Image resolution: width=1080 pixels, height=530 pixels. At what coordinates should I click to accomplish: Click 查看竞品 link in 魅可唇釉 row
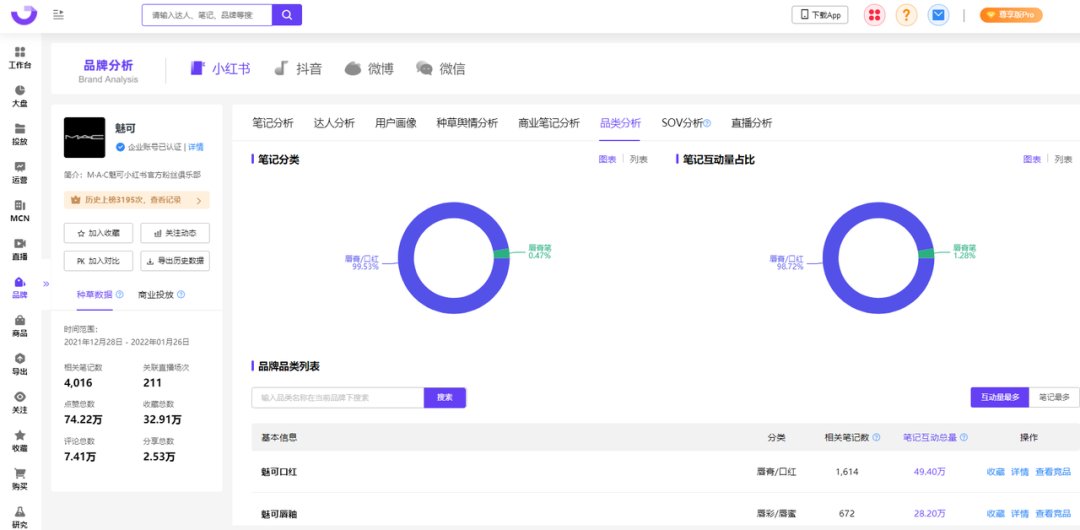pos(1053,514)
